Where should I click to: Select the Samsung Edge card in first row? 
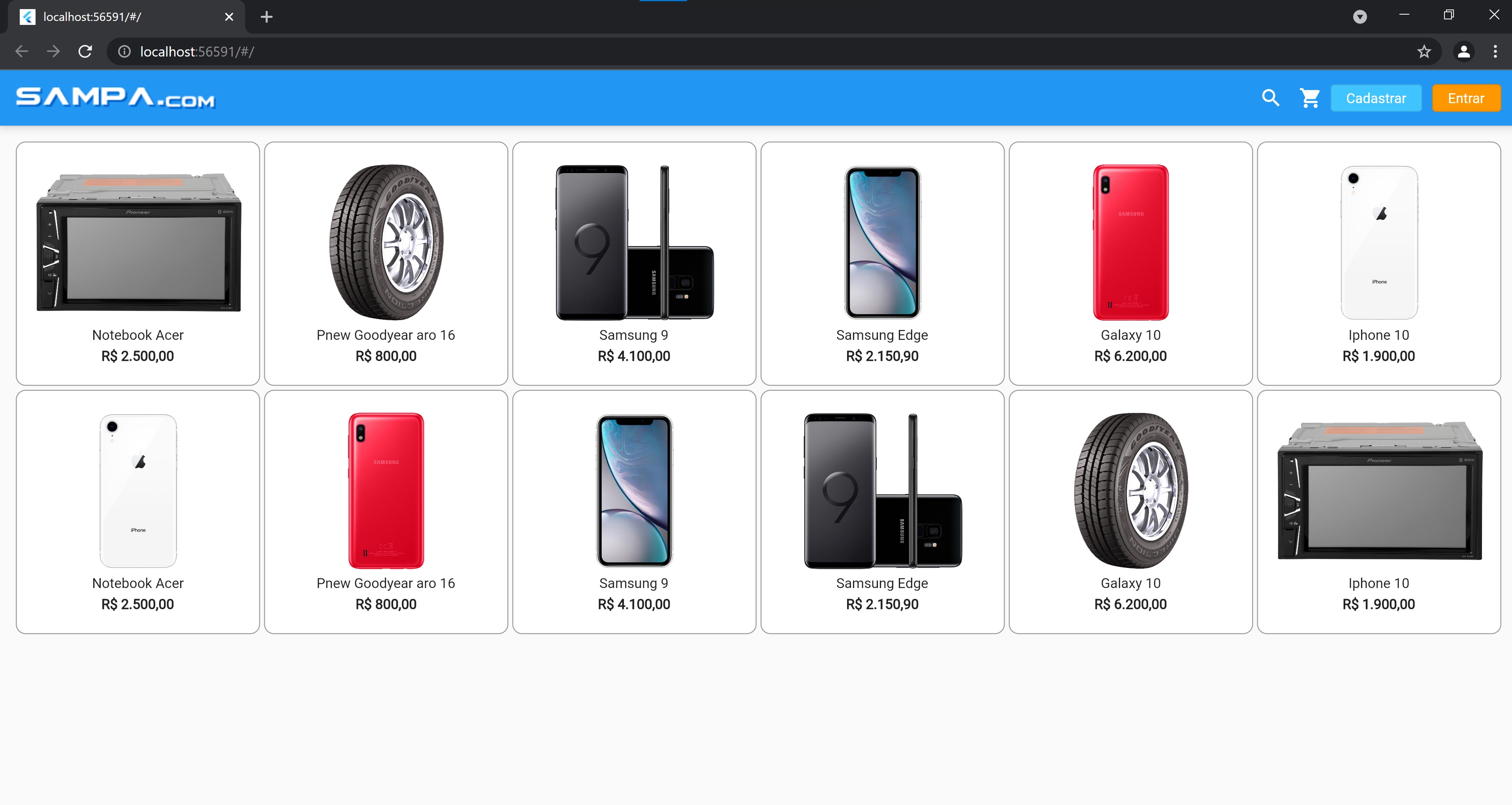(882, 263)
